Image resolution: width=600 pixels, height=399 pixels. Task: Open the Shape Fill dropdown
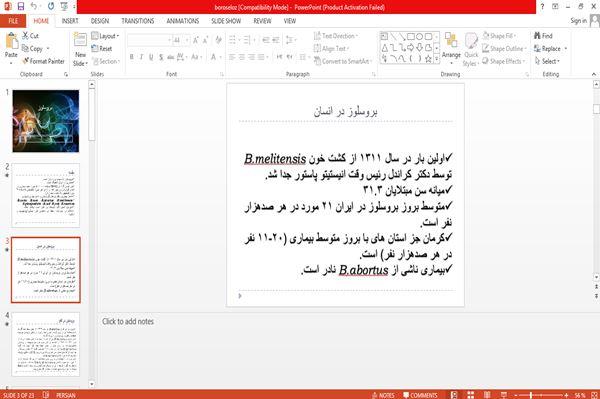coord(499,36)
